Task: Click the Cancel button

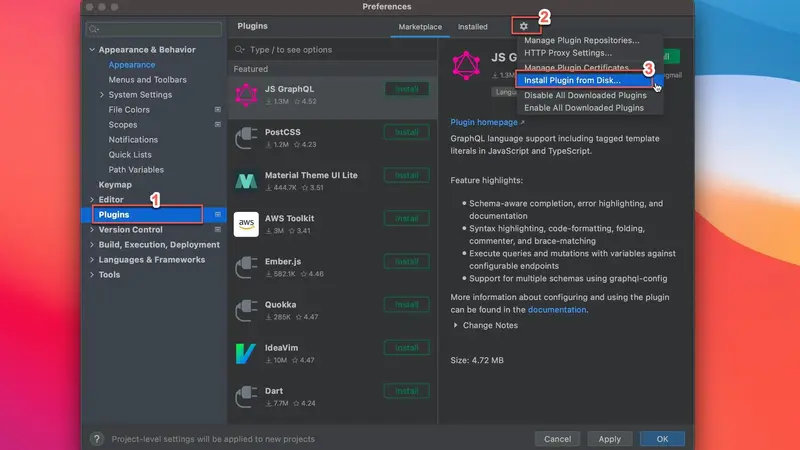Action: [557, 439]
